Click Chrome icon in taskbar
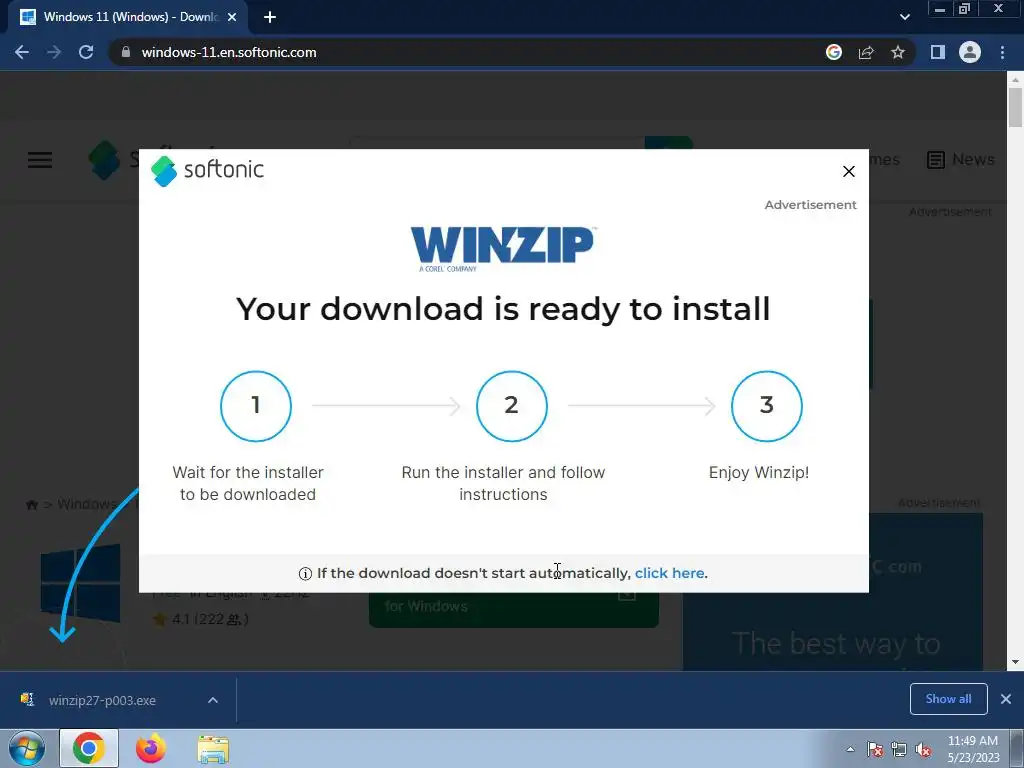This screenshot has width=1024, height=768. [x=89, y=748]
